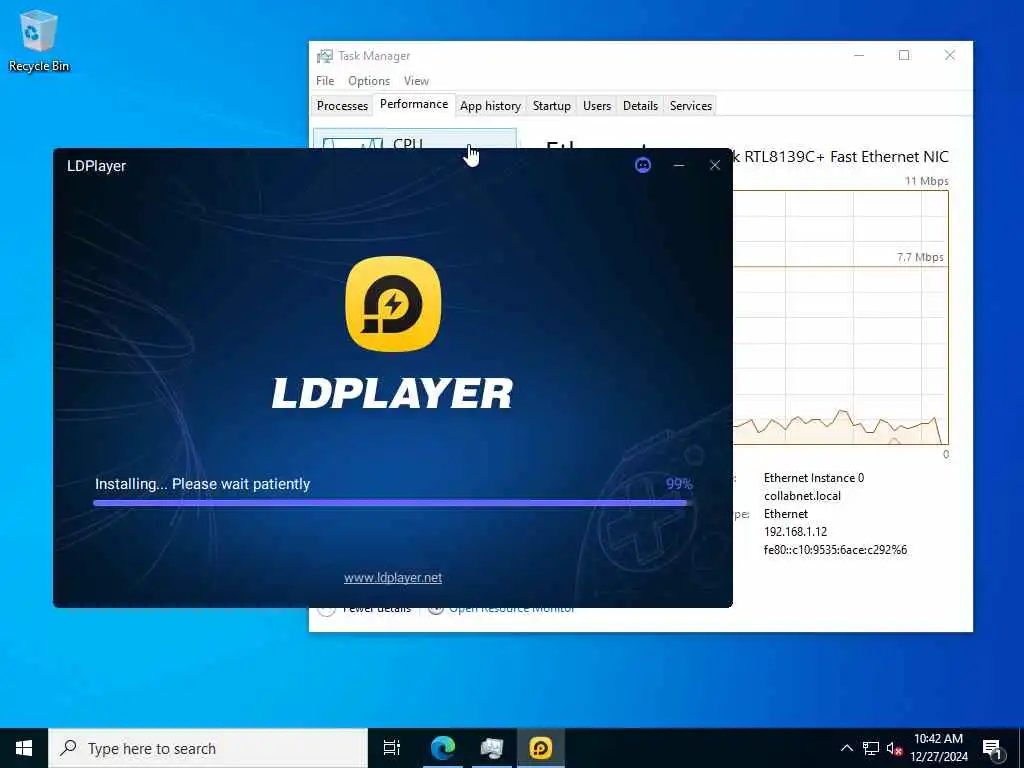
Task: Click 'Ethernet Instance 0' adapter name
Action: (x=814, y=478)
